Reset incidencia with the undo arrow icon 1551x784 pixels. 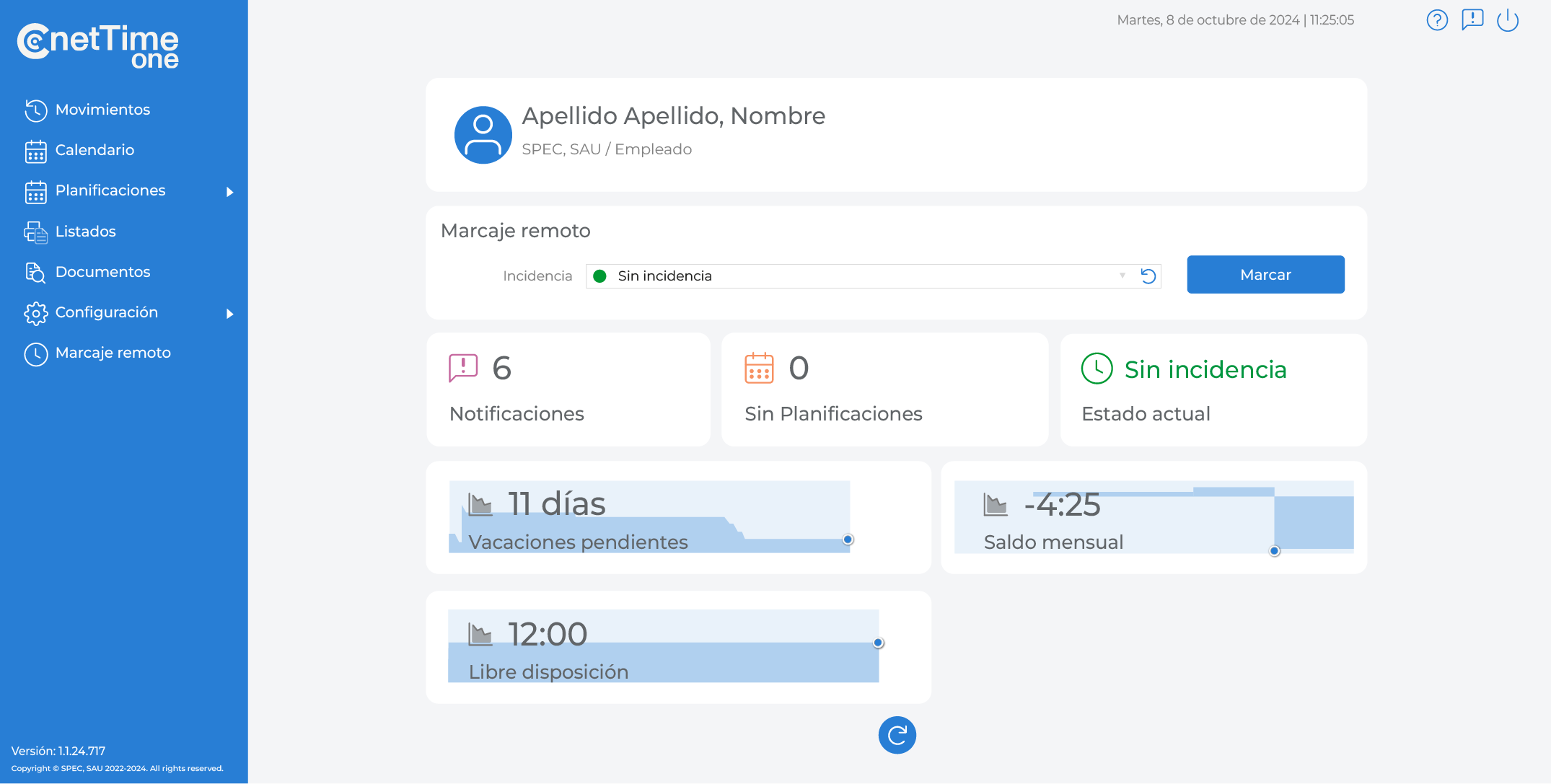click(1148, 276)
